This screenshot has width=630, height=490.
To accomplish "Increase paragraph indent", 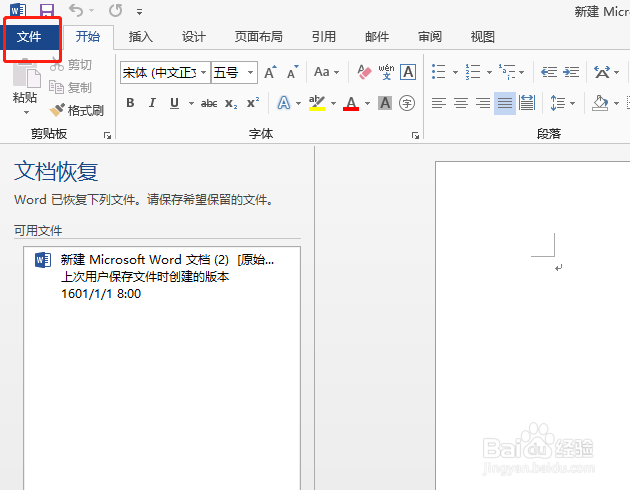I will pos(571,72).
